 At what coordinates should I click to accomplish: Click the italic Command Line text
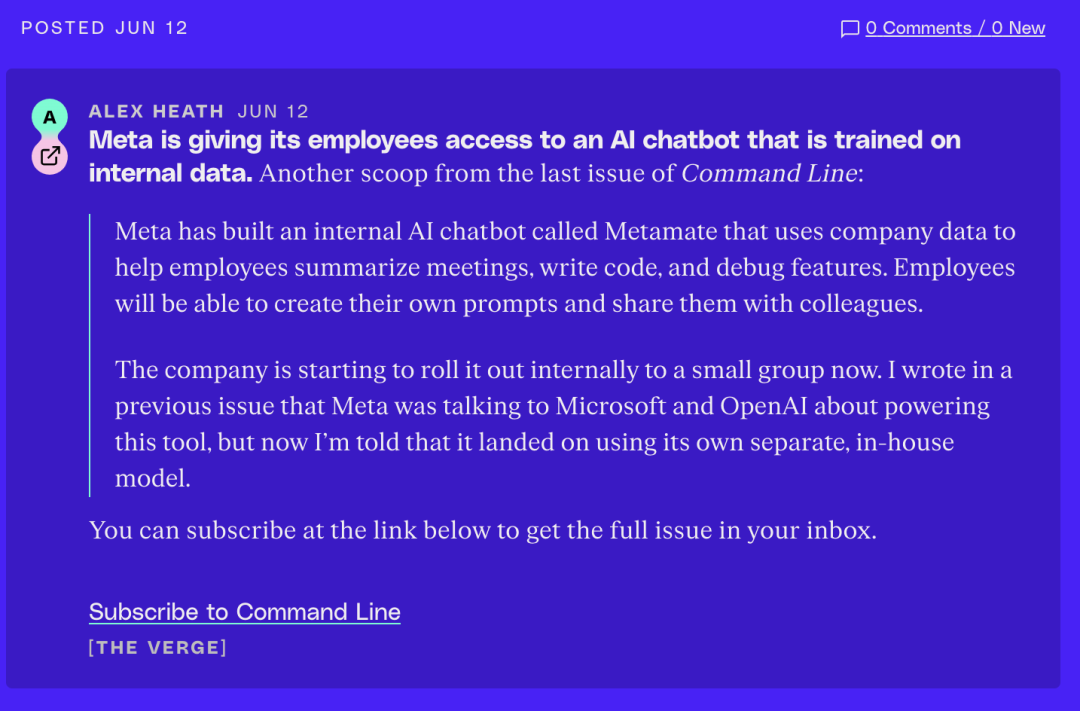pos(769,173)
